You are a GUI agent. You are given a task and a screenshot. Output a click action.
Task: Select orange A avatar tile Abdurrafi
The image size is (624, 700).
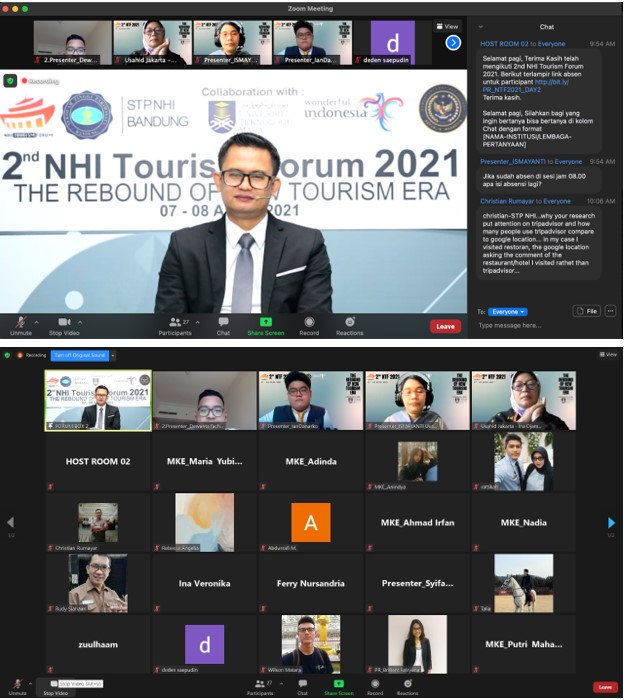(311, 523)
